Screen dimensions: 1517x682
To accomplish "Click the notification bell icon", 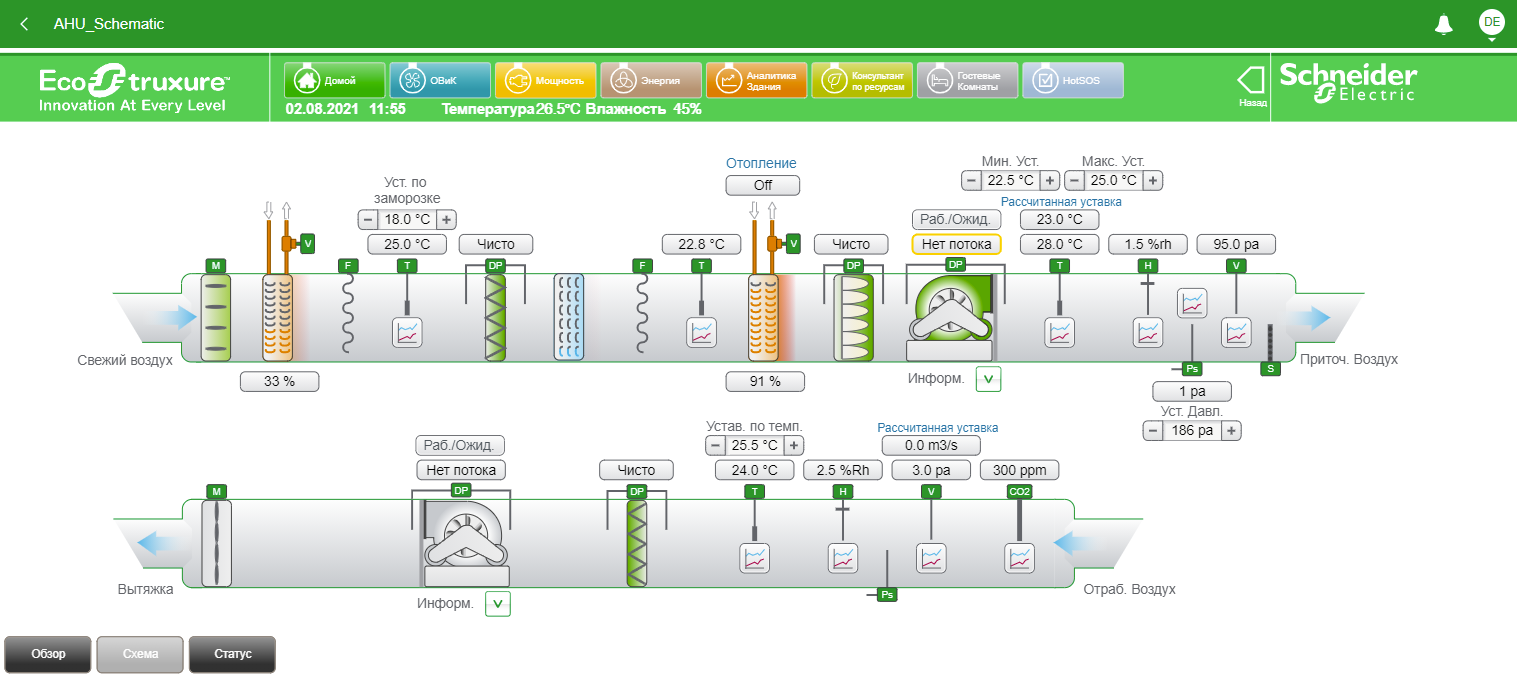I will (1443, 24).
